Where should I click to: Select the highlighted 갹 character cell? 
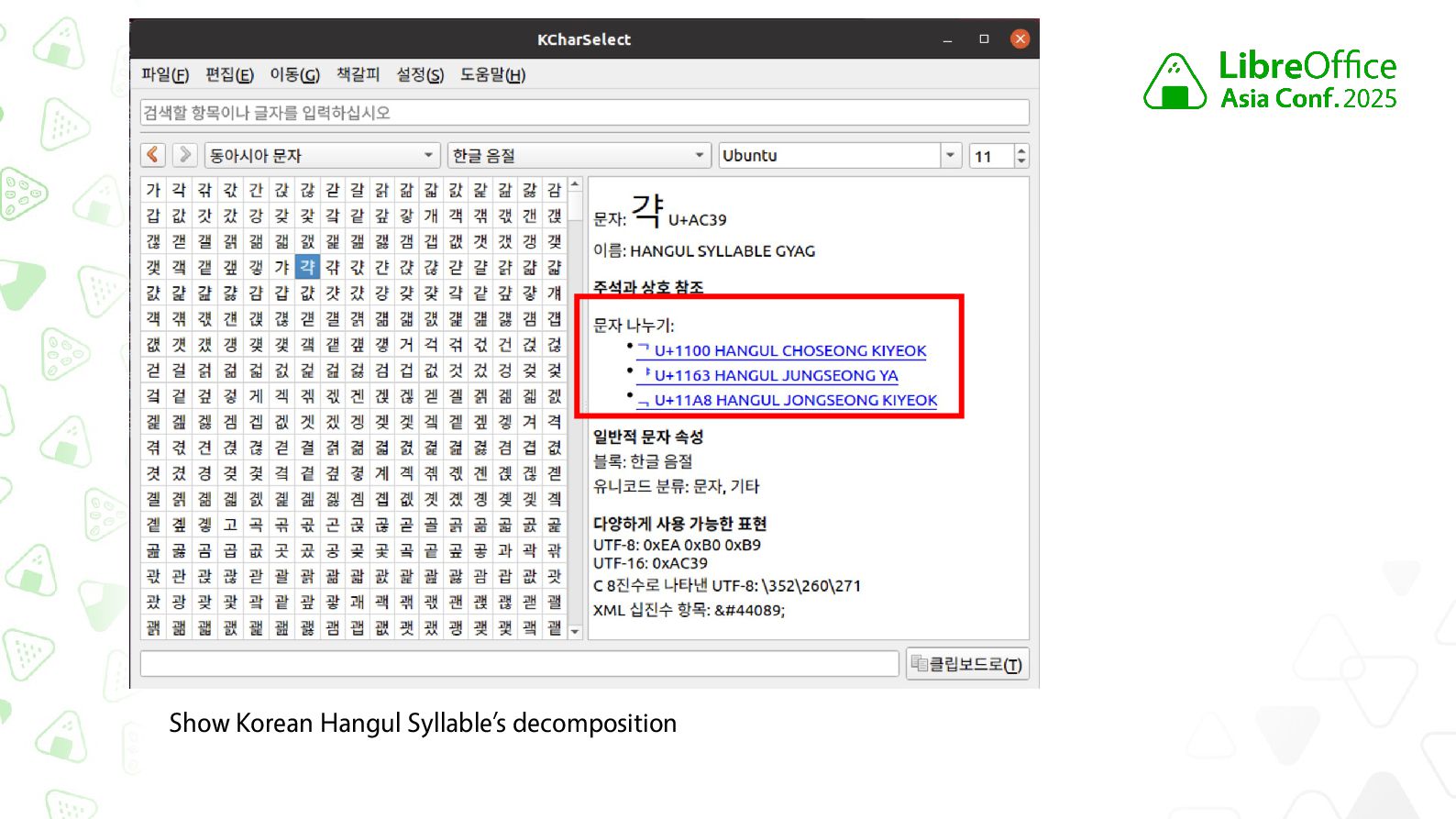(307, 267)
